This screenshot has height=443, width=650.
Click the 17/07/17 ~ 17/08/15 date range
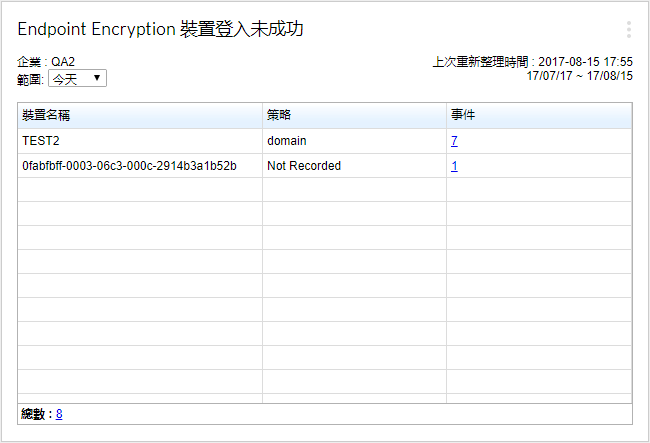pyautogui.click(x=579, y=76)
